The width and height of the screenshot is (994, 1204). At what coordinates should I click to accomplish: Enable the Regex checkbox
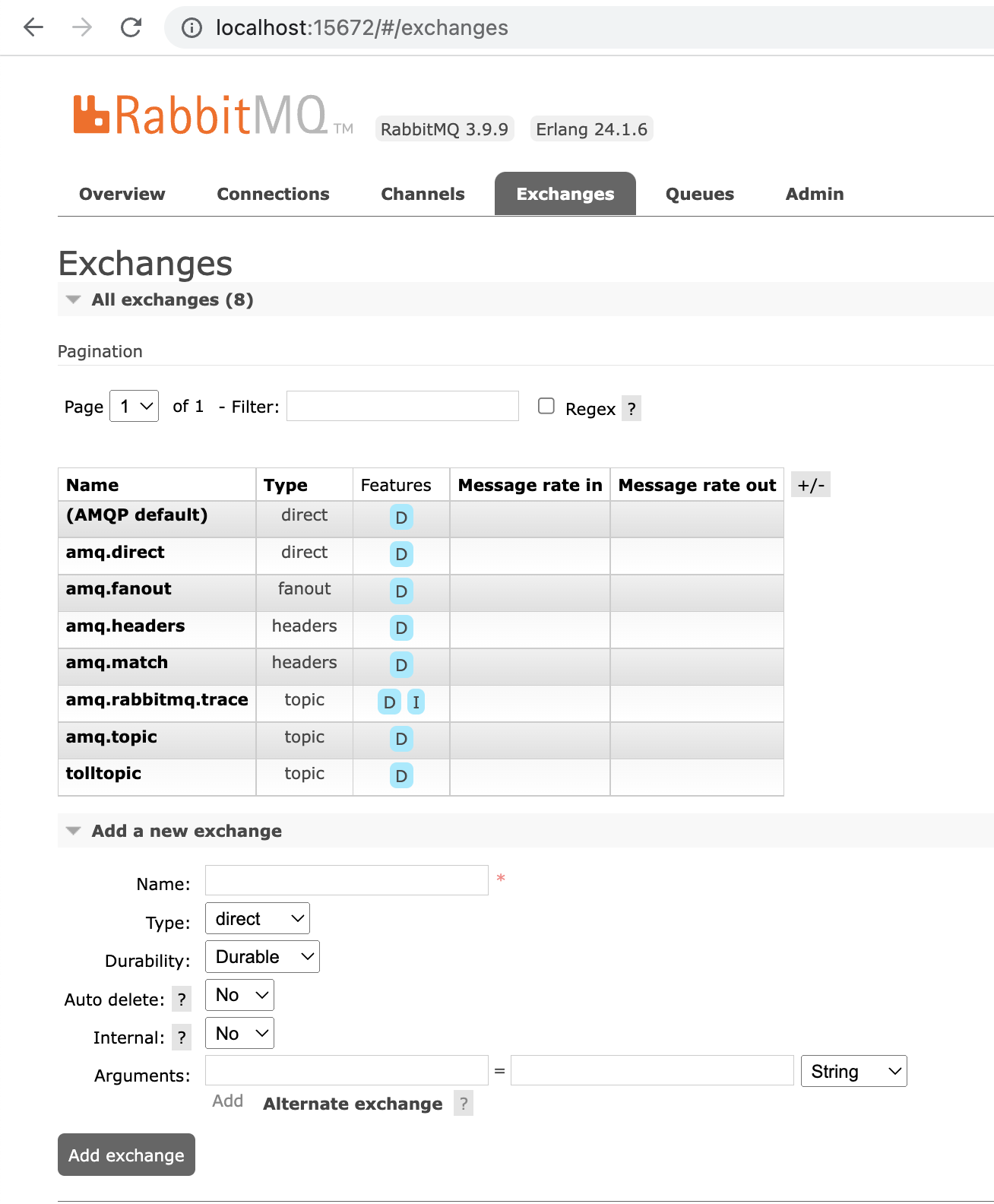546,406
